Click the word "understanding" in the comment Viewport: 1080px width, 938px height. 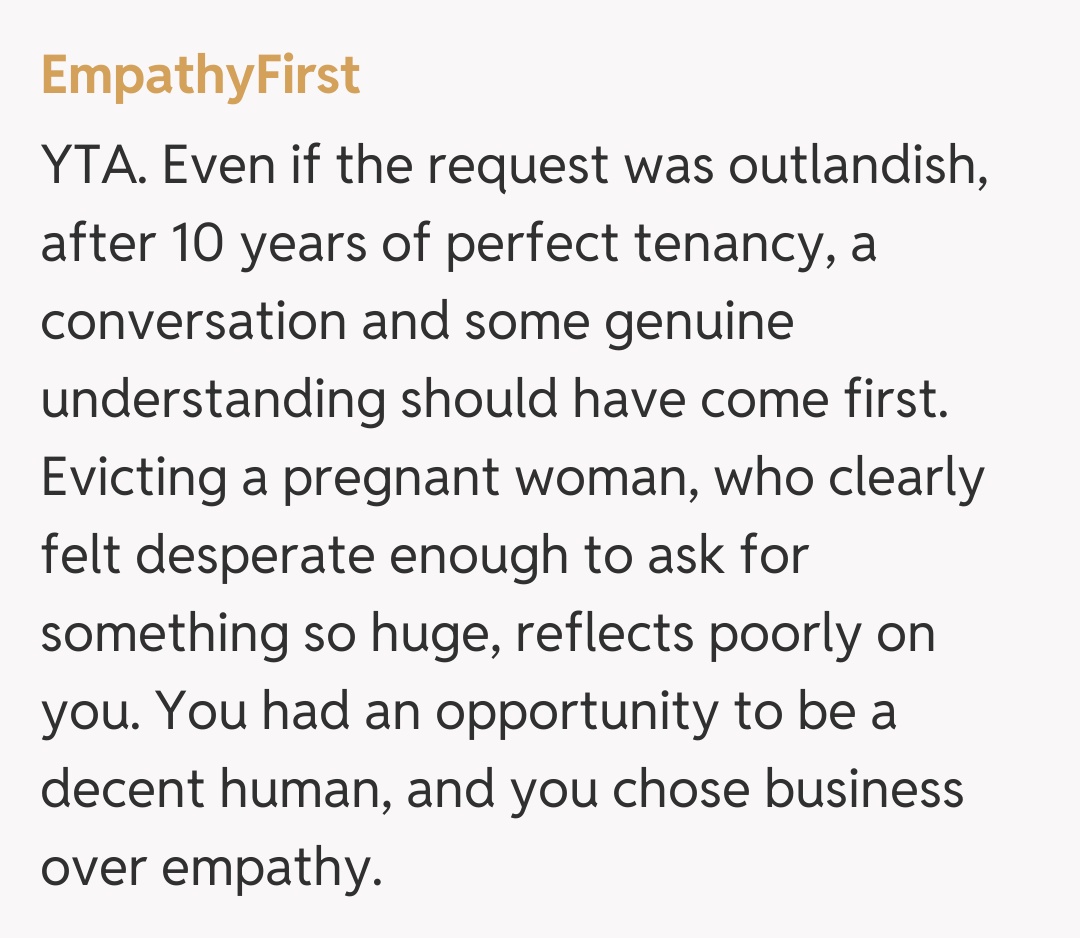point(213,400)
